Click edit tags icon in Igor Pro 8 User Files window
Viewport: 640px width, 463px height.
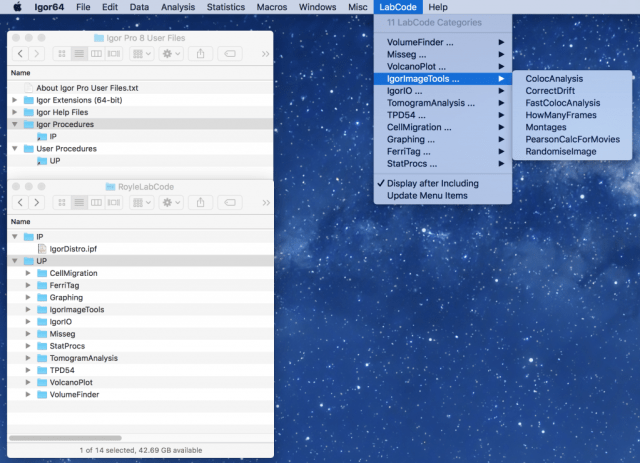click(x=230, y=53)
